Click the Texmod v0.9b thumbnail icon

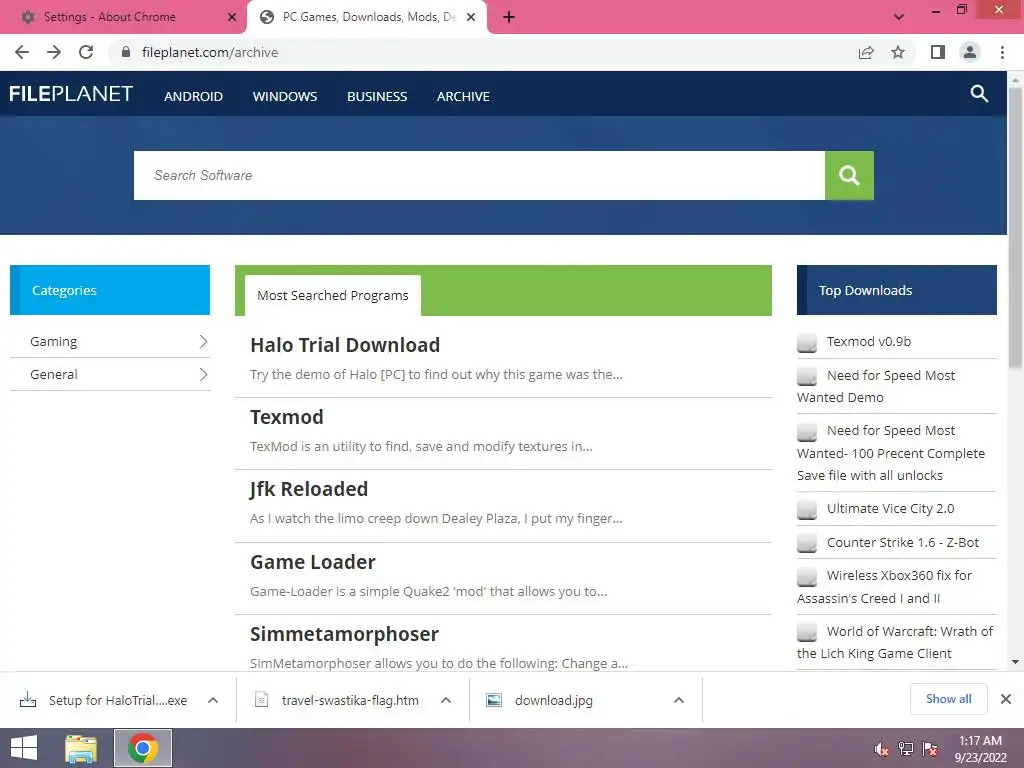(807, 342)
